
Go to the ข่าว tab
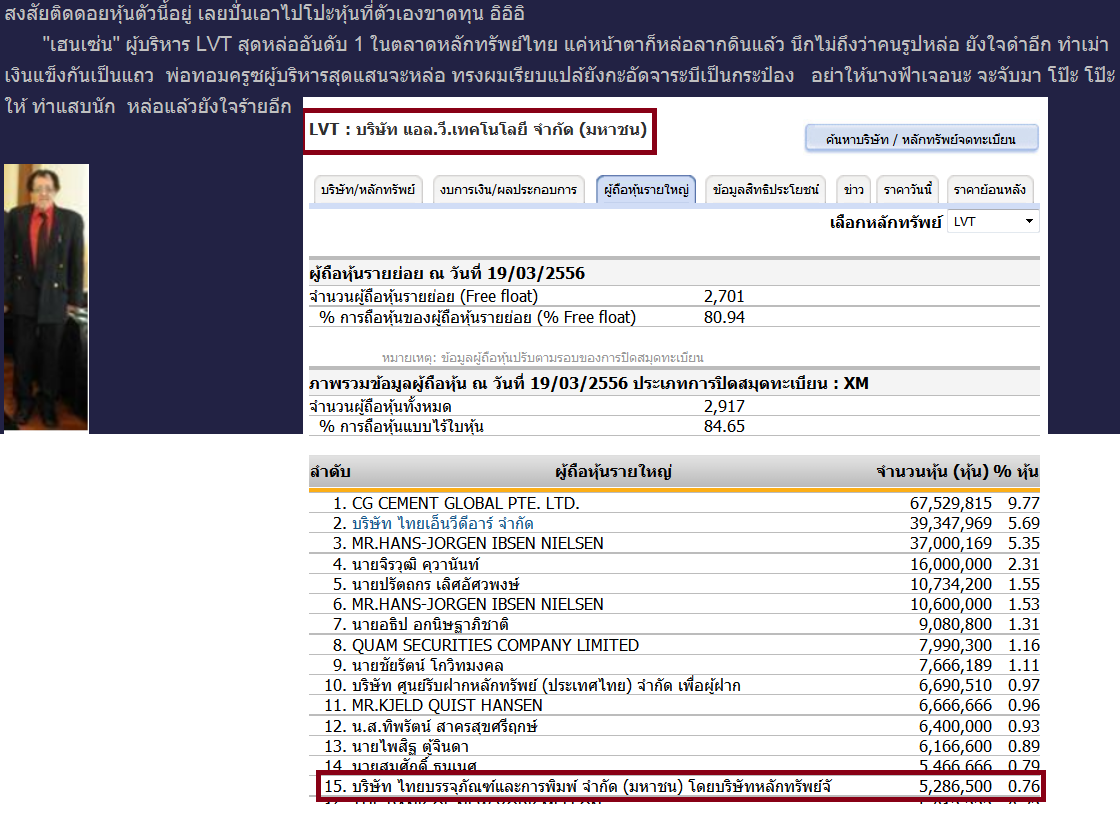pos(853,189)
